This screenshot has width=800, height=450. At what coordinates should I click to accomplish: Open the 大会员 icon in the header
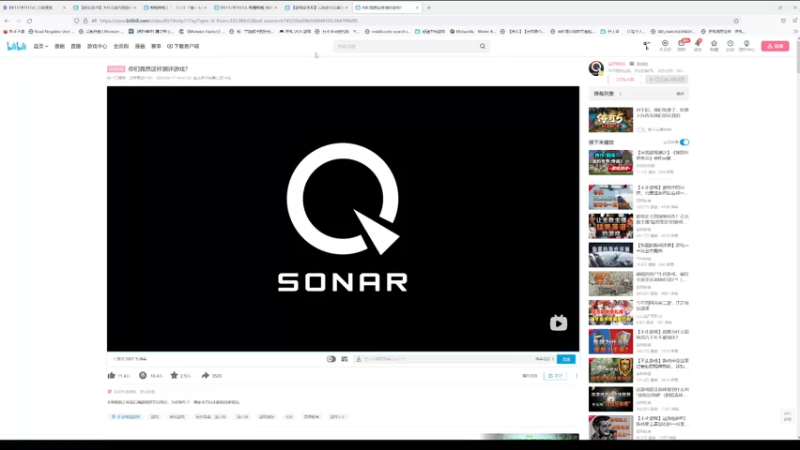click(x=665, y=45)
